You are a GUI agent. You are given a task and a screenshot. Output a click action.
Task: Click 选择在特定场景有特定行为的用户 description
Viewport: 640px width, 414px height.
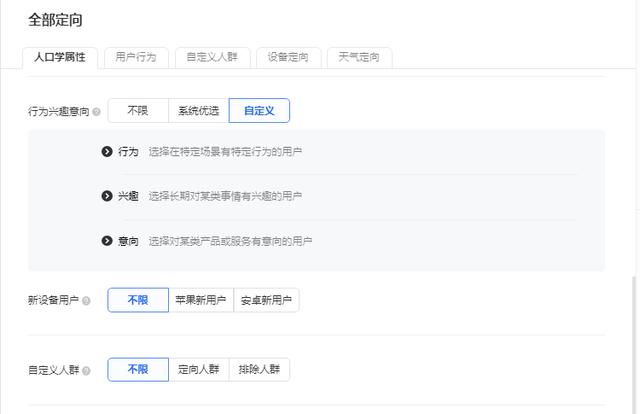pyautogui.click(x=225, y=152)
